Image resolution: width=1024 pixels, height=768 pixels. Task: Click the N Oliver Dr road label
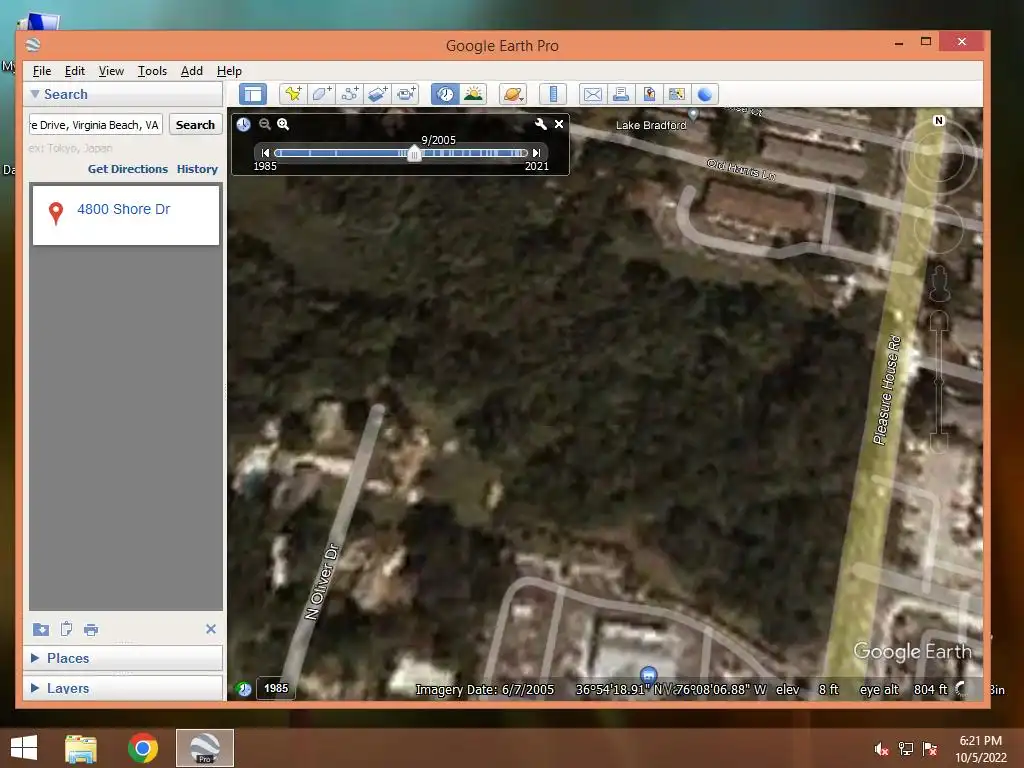323,582
